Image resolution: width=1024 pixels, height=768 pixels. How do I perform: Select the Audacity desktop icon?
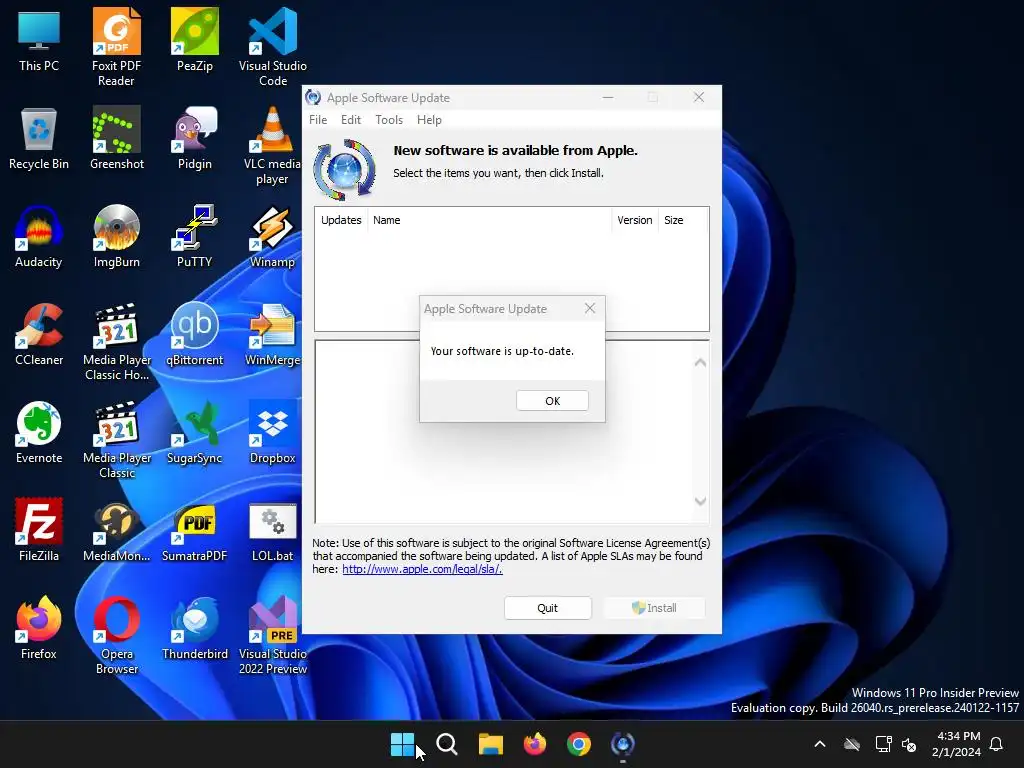39,236
